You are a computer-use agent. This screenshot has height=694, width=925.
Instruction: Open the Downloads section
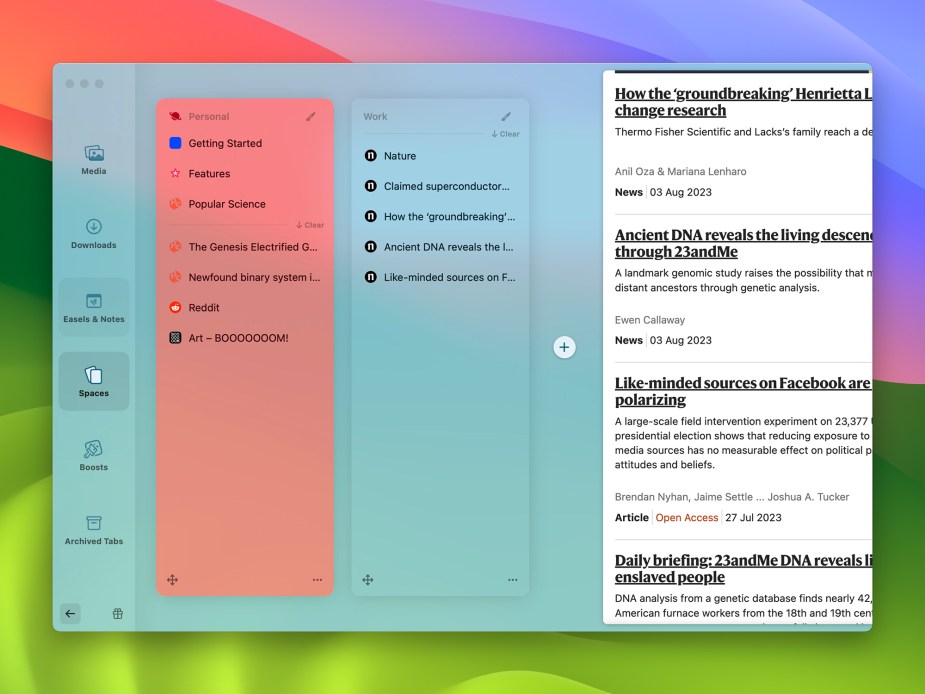point(94,232)
